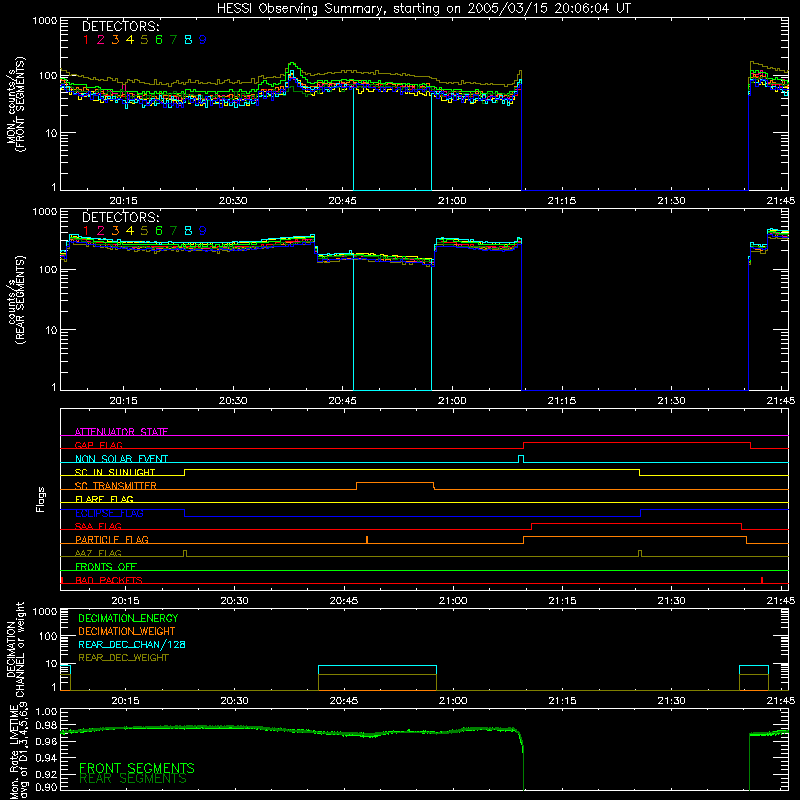Select dark green detector 7 in front segments legend

[173, 40]
